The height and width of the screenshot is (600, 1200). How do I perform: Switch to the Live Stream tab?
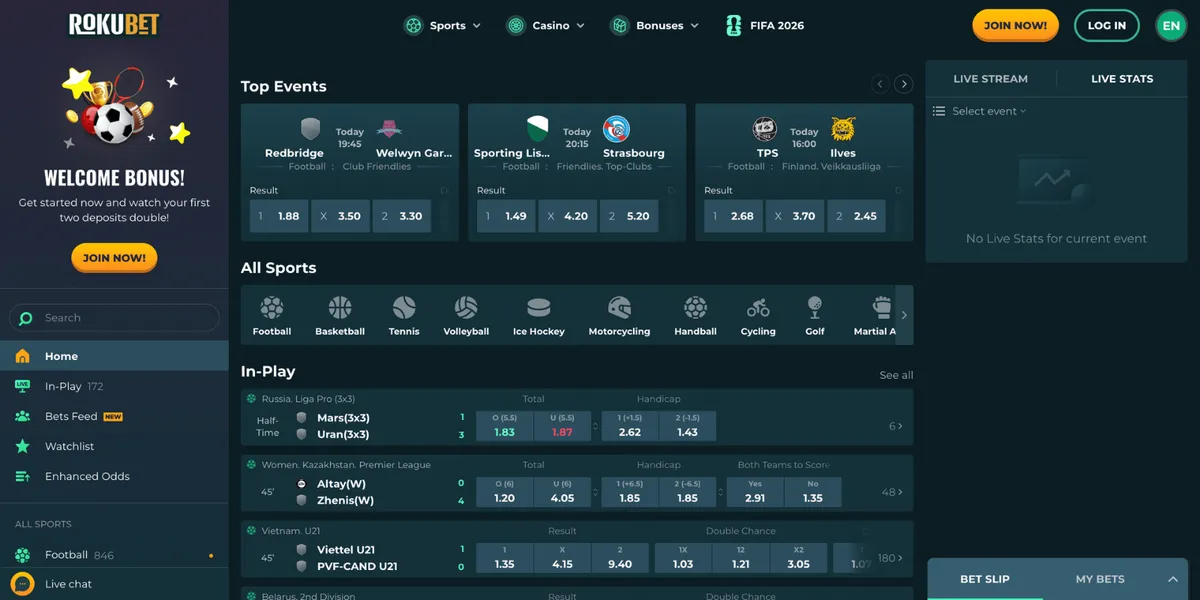pyautogui.click(x=990, y=79)
